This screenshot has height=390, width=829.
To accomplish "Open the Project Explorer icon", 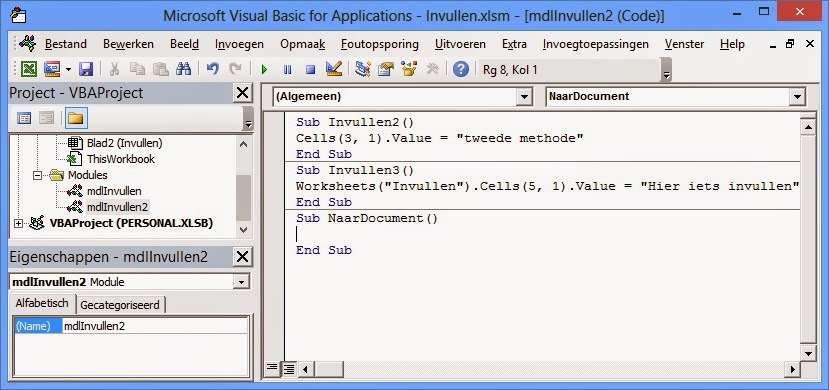I will [363, 69].
